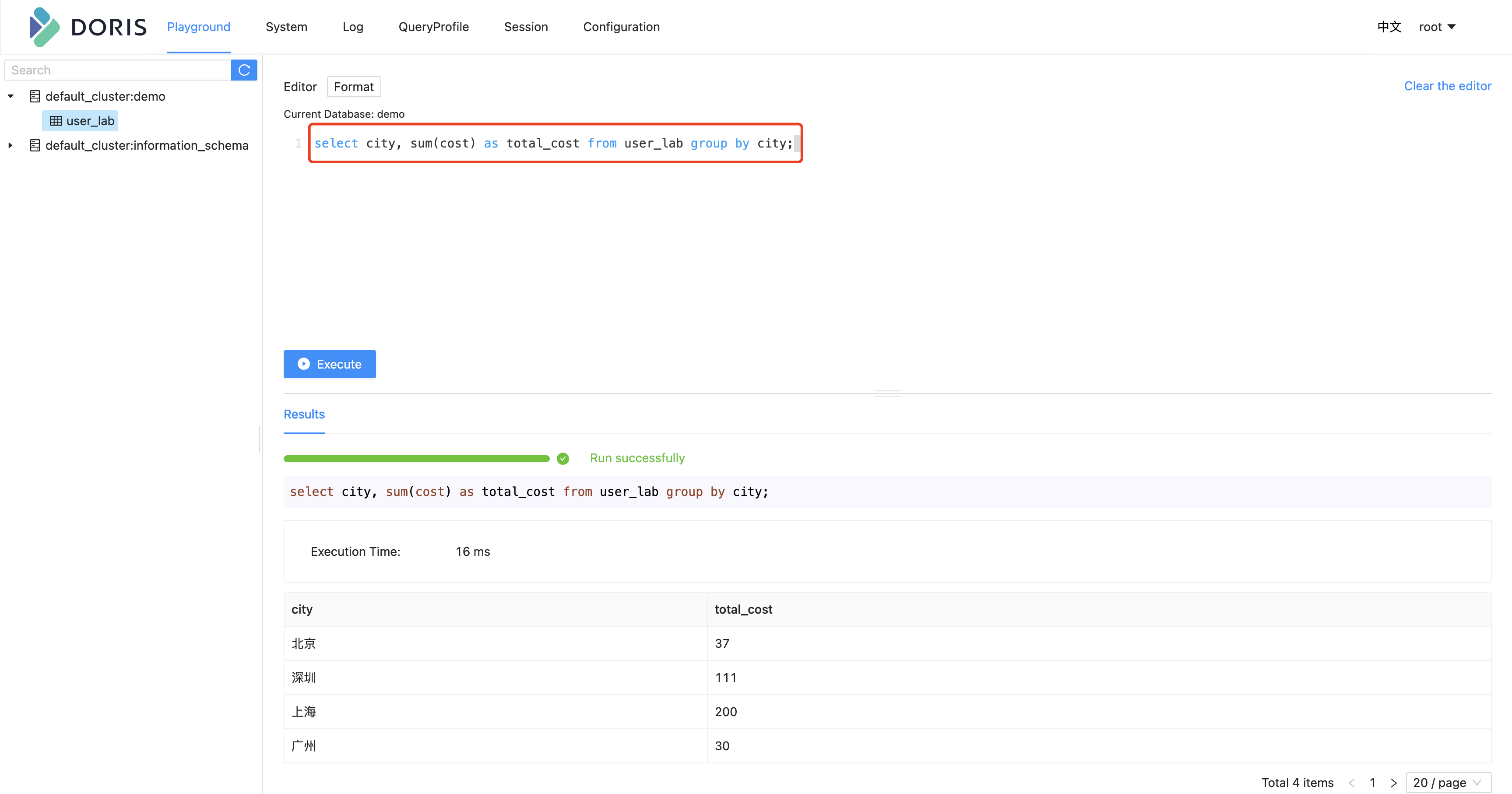Click the SQL query input field
This screenshot has width=1512, height=794.
(x=554, y=143)
